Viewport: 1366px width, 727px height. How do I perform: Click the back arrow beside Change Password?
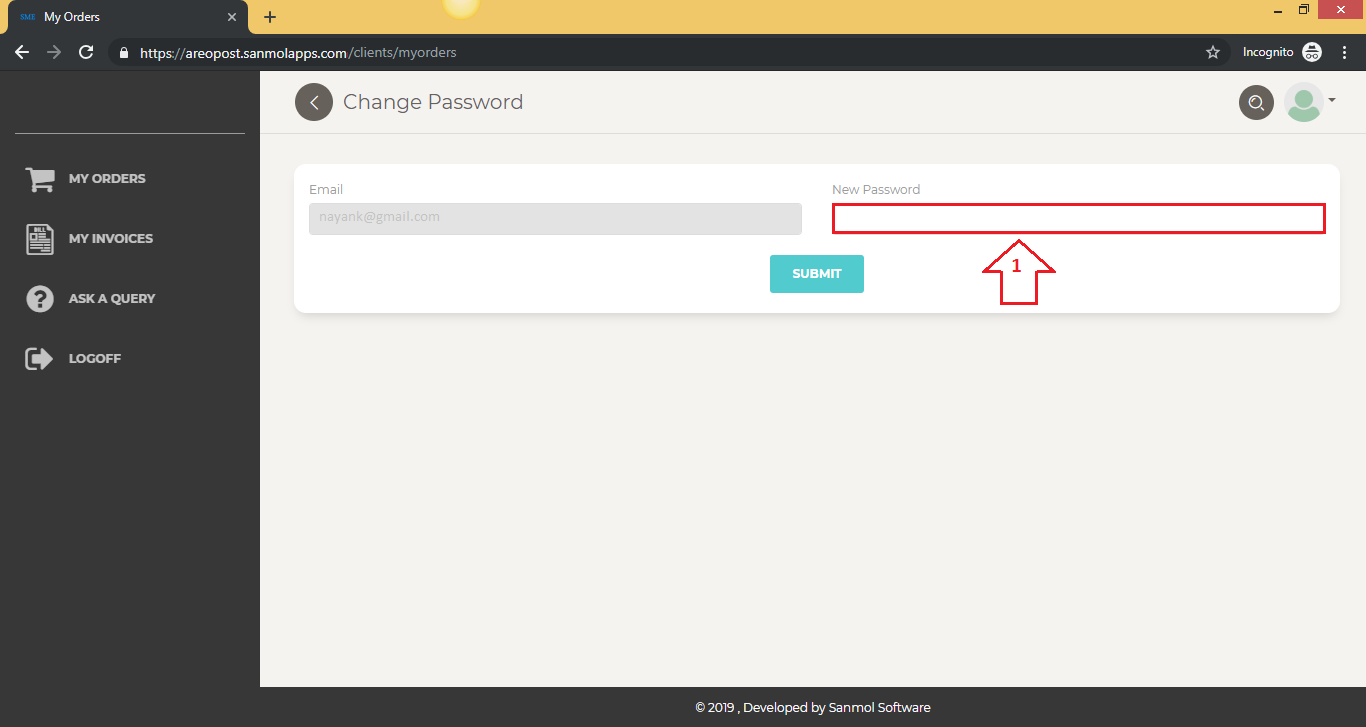(314, 102)
